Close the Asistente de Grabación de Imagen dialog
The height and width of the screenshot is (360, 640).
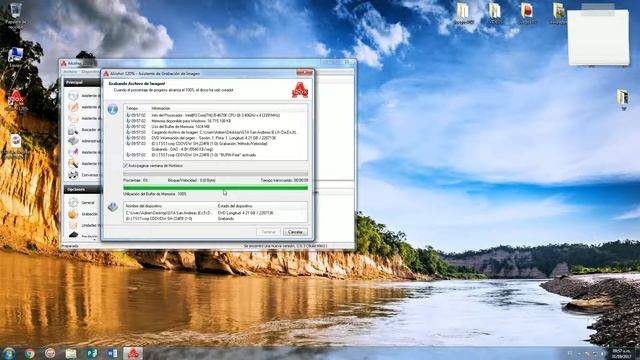coord(304,73)
